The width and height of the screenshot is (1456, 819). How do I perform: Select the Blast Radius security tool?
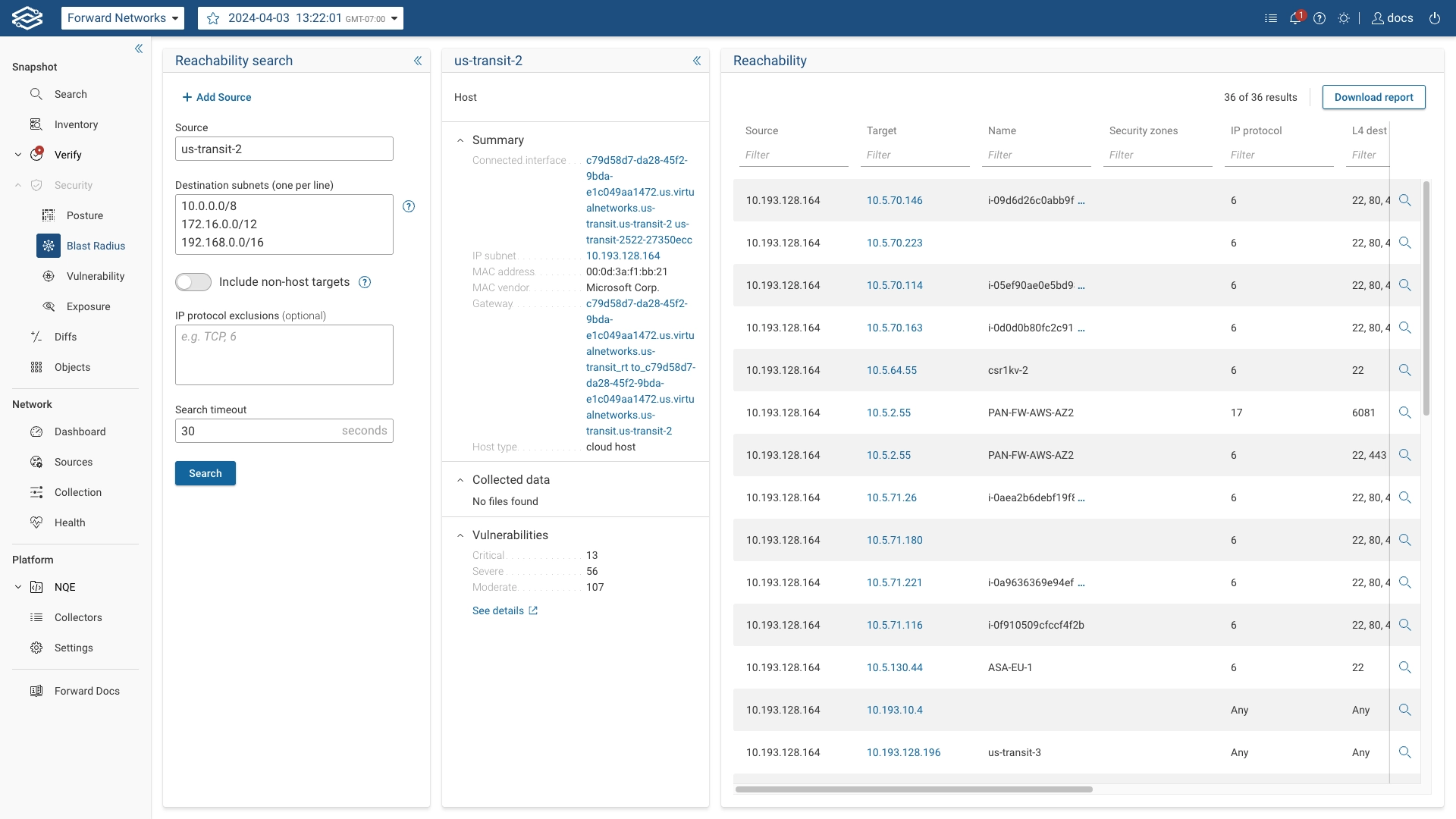click(97, 245)
